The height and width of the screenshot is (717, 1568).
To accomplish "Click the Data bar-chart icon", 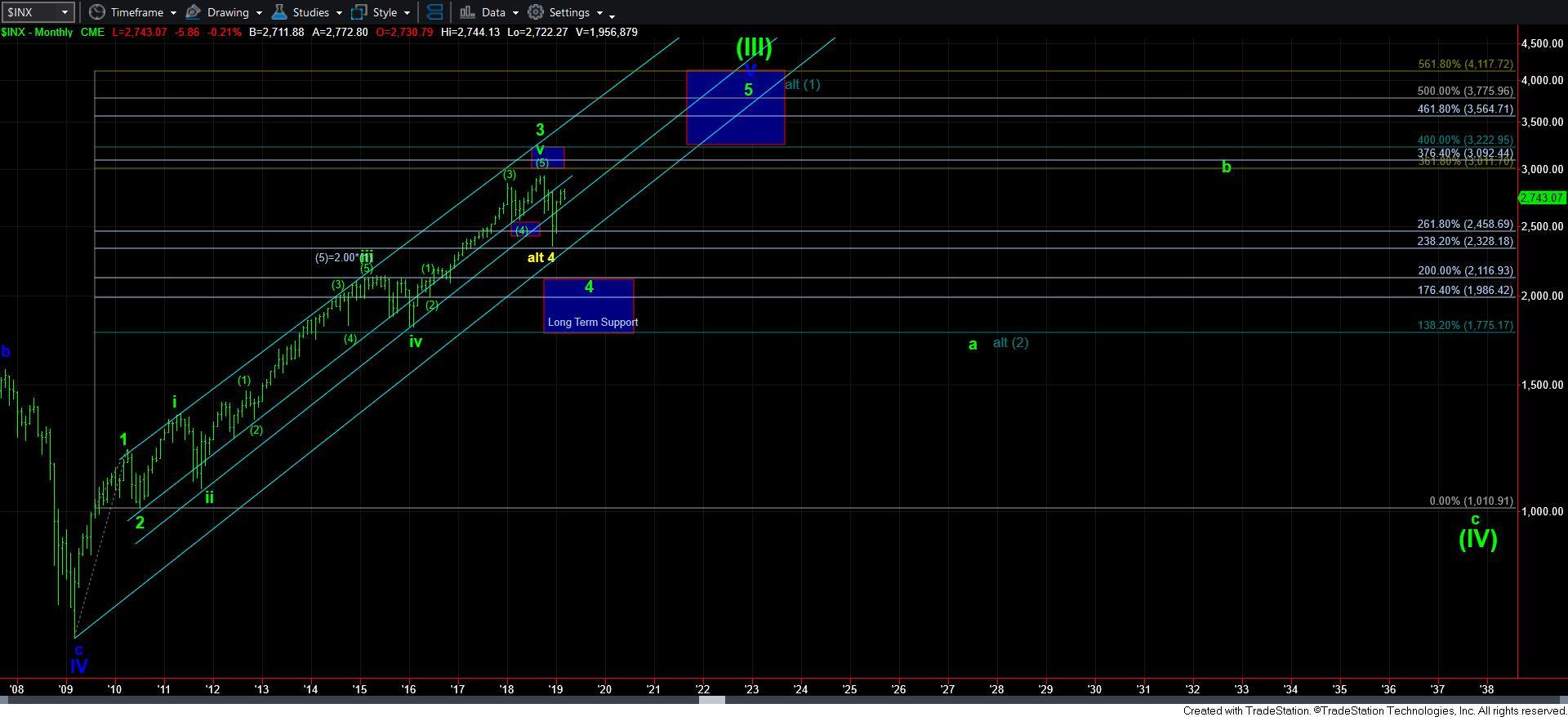I will pos(467,12).
